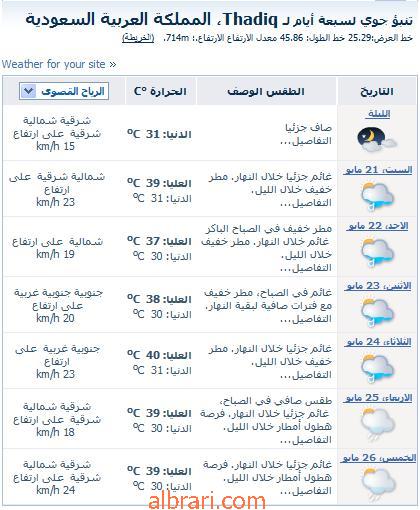Click the Tuesday 24 May weather icon

click(377, 369)
